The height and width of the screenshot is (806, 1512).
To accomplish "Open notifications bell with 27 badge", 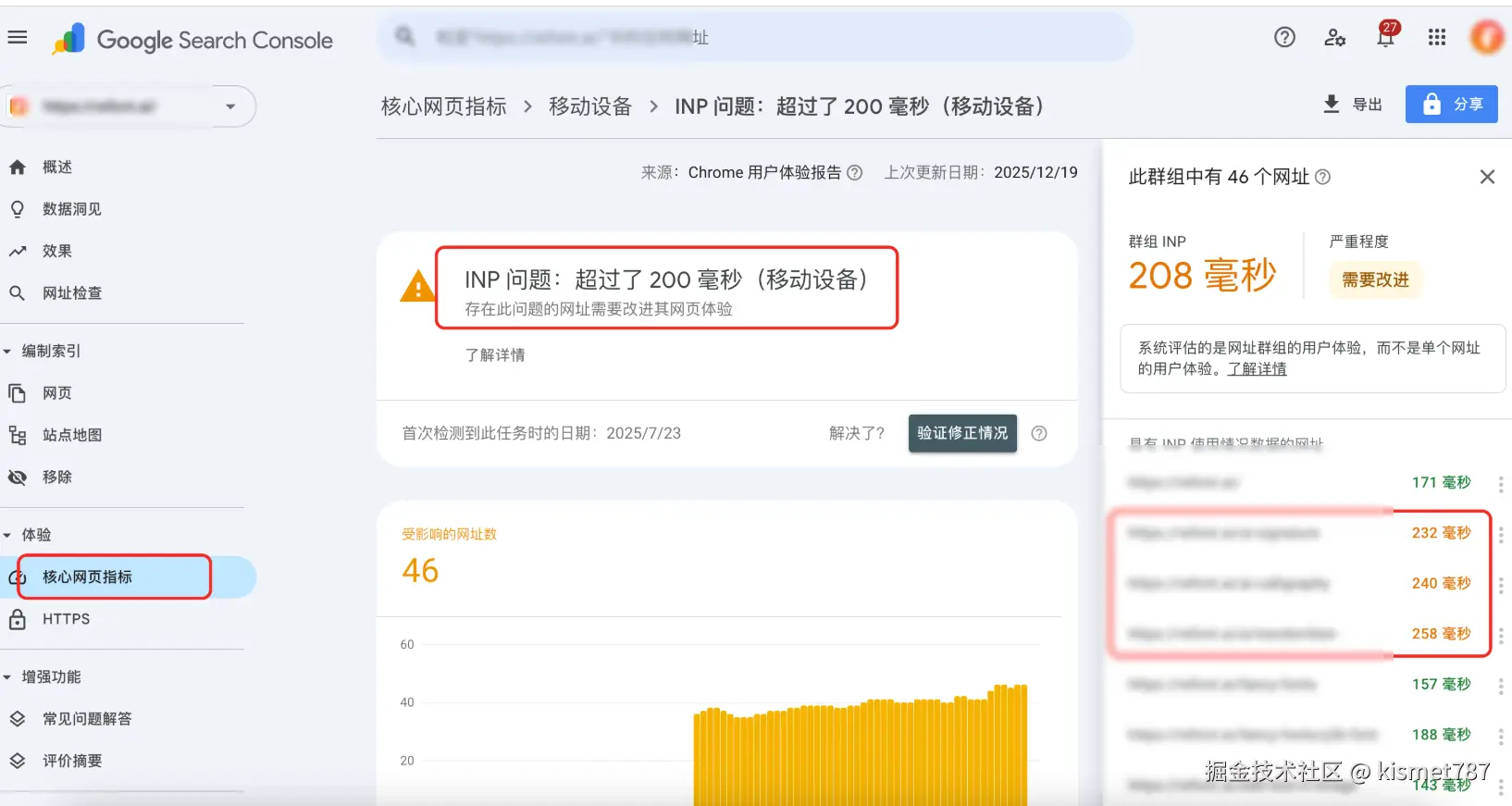I will pyautogui.click(x=1386, y=35).
